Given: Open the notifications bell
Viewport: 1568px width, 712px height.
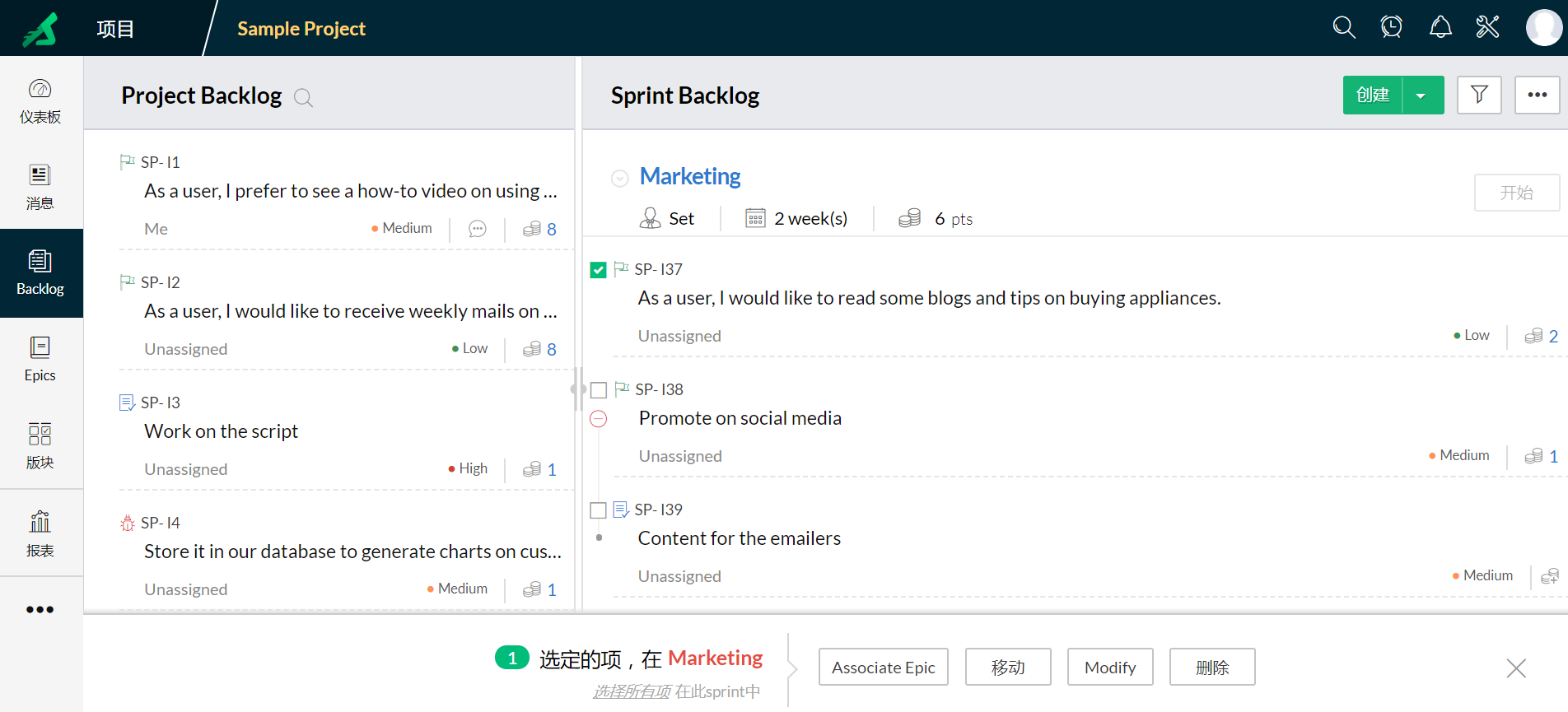Looking at the screenshot, I should (x=1440, y=28).
